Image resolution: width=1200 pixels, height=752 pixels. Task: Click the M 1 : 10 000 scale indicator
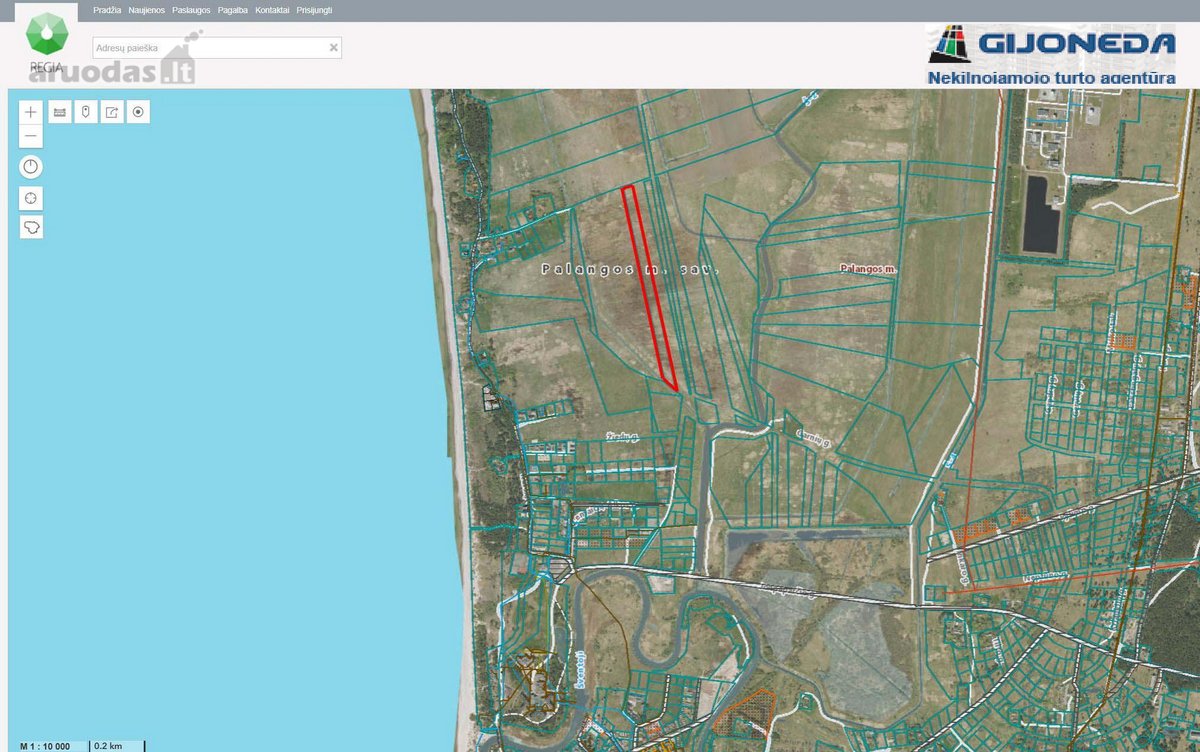45,746
